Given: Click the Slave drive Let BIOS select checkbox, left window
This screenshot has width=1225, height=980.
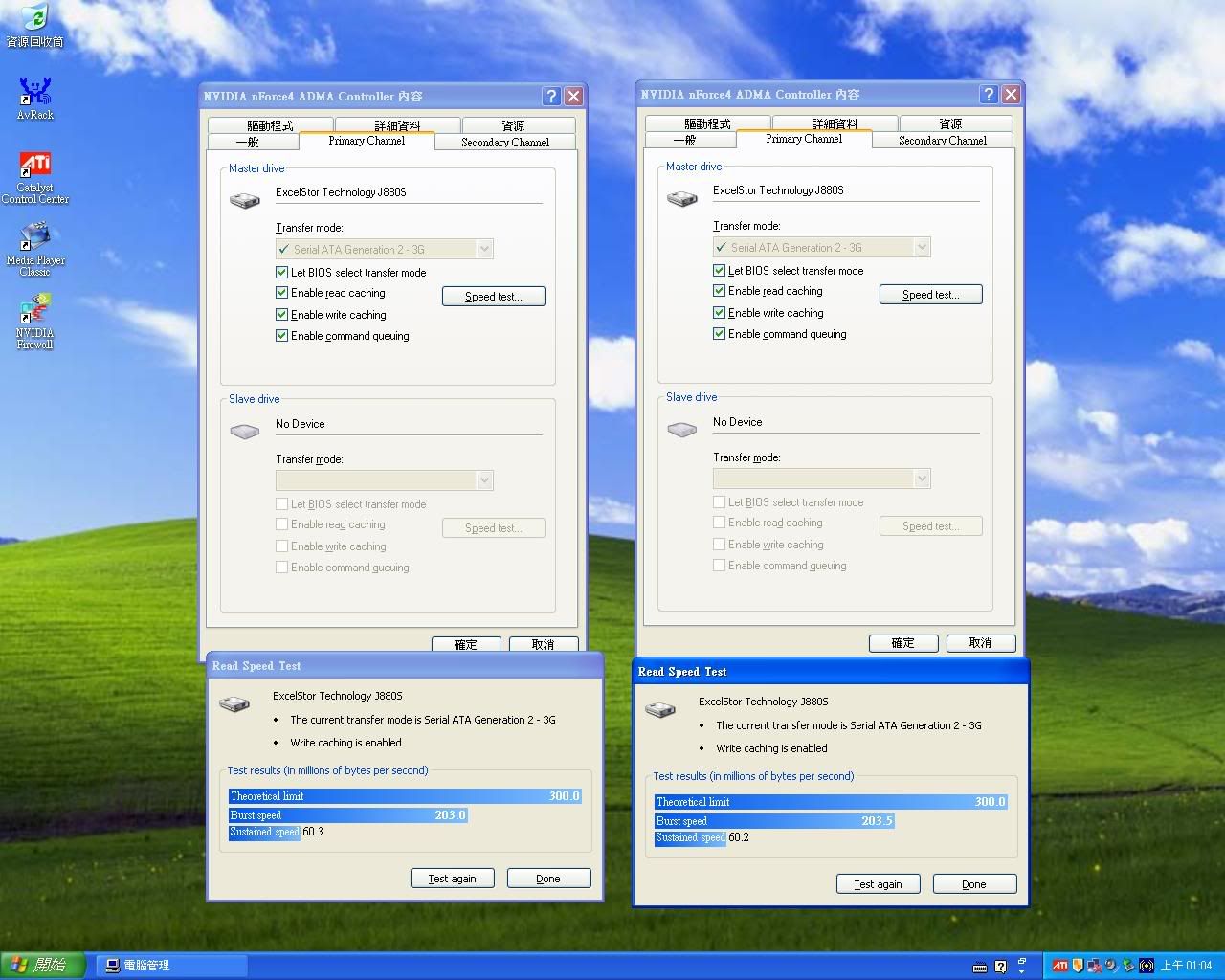Looking at the screenshot, I should click(281, 504).
